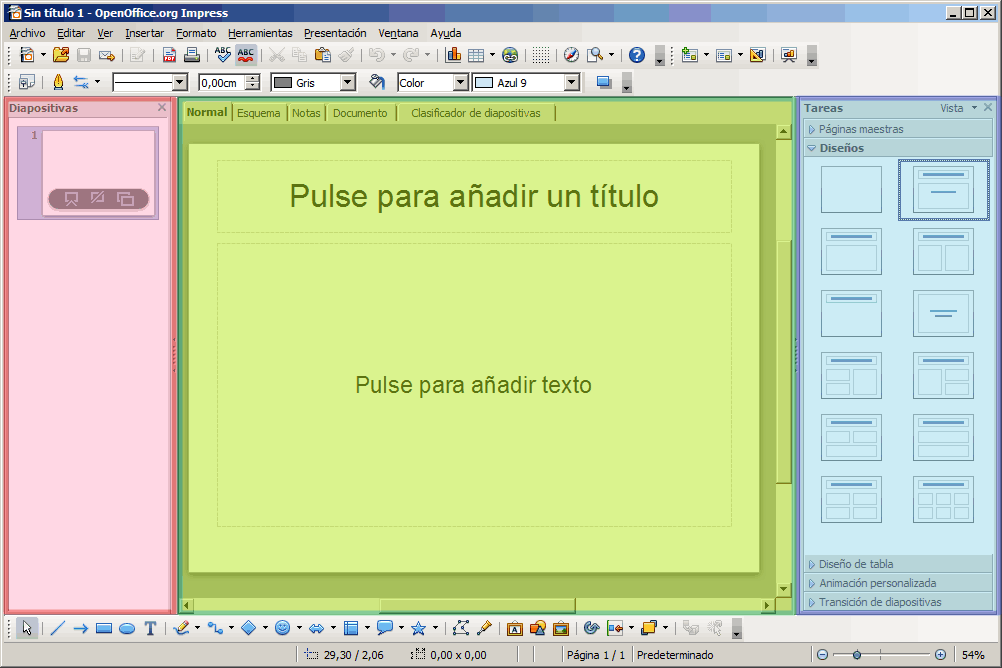
Task: Insert a chart from the toolbar
Action: (453, 55)
